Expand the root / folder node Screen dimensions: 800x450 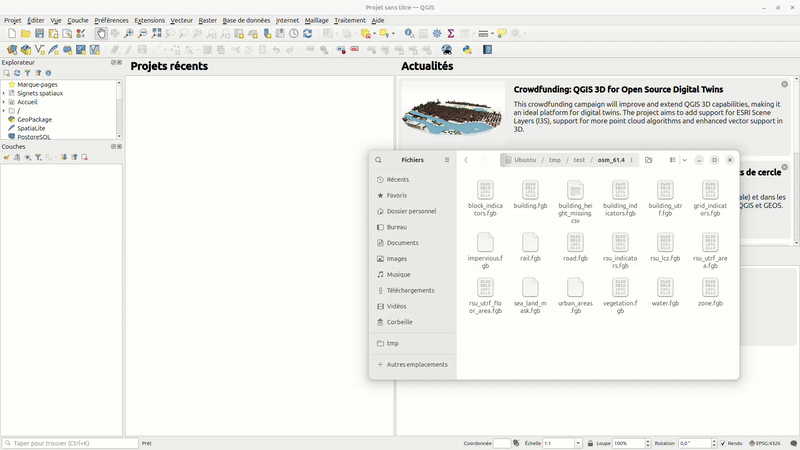[x=4, y=111]
